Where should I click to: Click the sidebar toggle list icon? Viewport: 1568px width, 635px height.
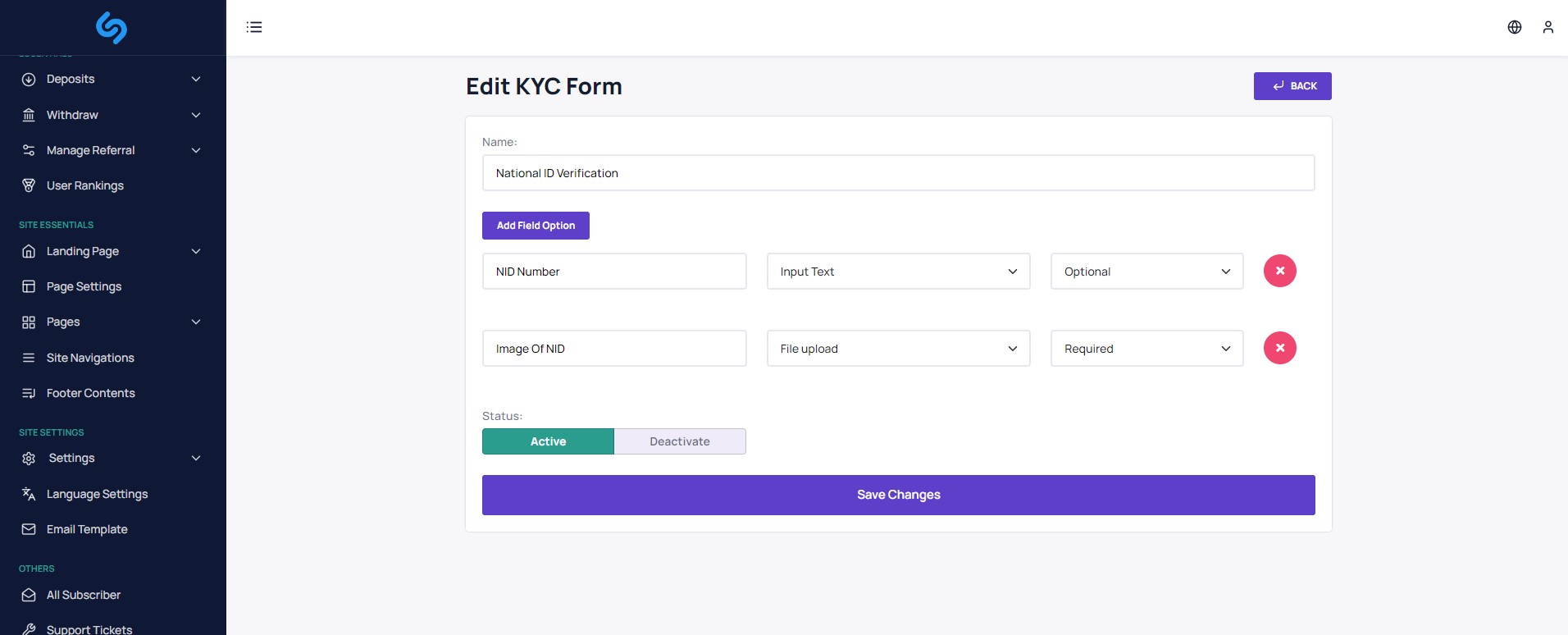[254, 27]
